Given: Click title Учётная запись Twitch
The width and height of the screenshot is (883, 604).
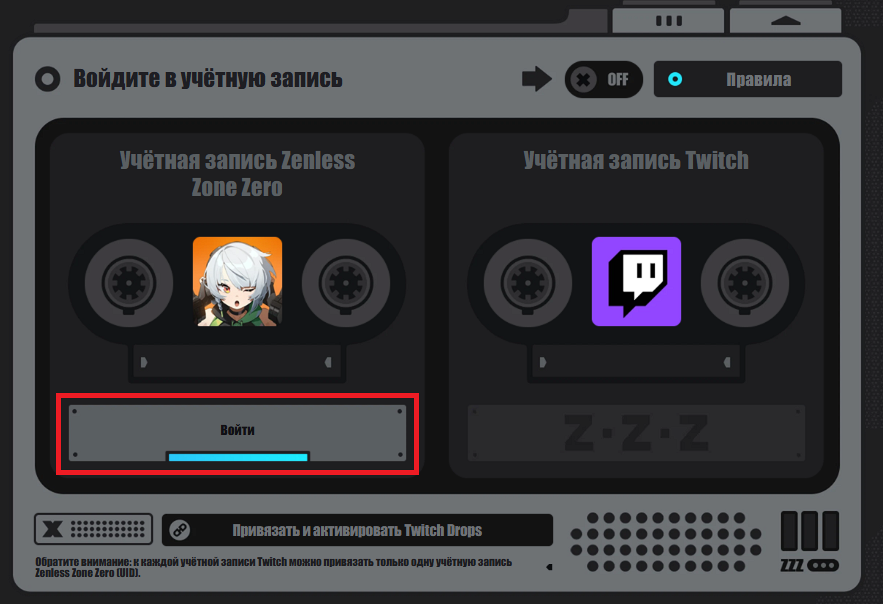Looking at the screenshot, I should click(636, 160).
